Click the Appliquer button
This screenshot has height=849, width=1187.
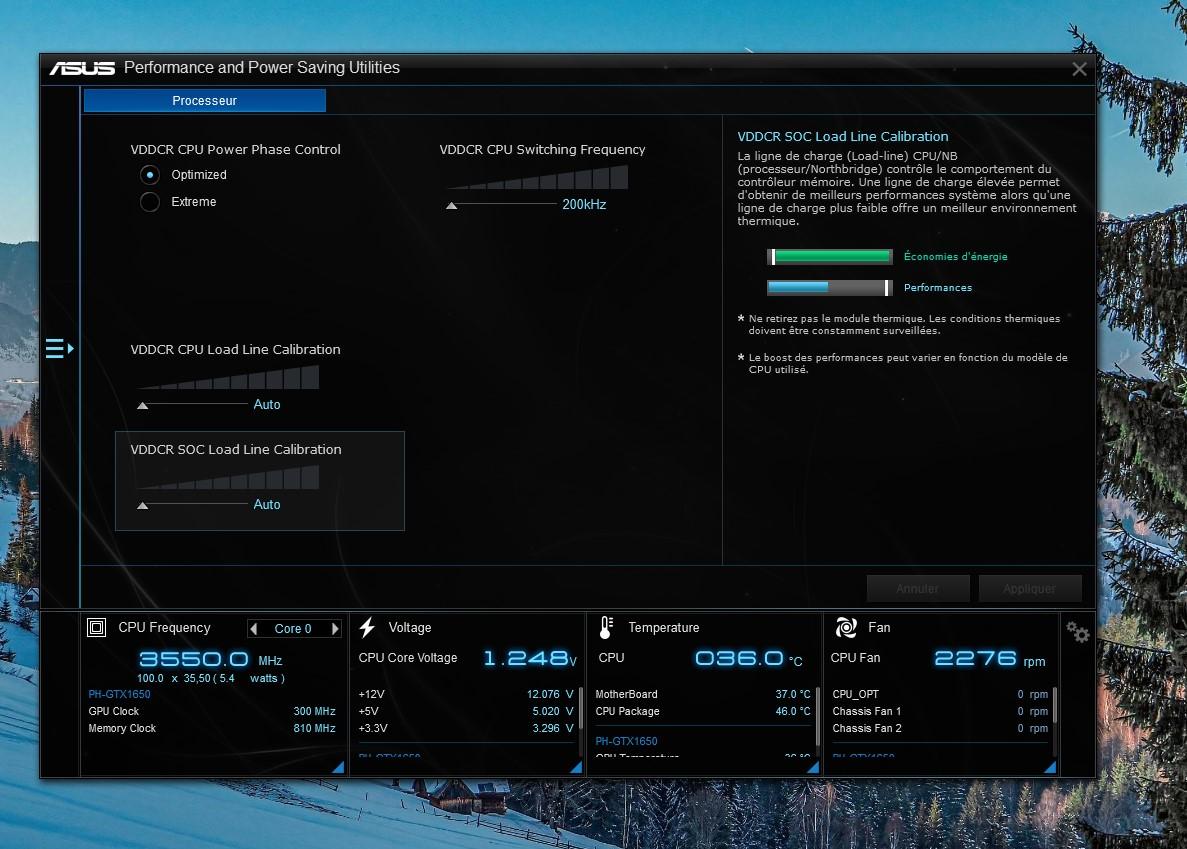click(1029, 589)
